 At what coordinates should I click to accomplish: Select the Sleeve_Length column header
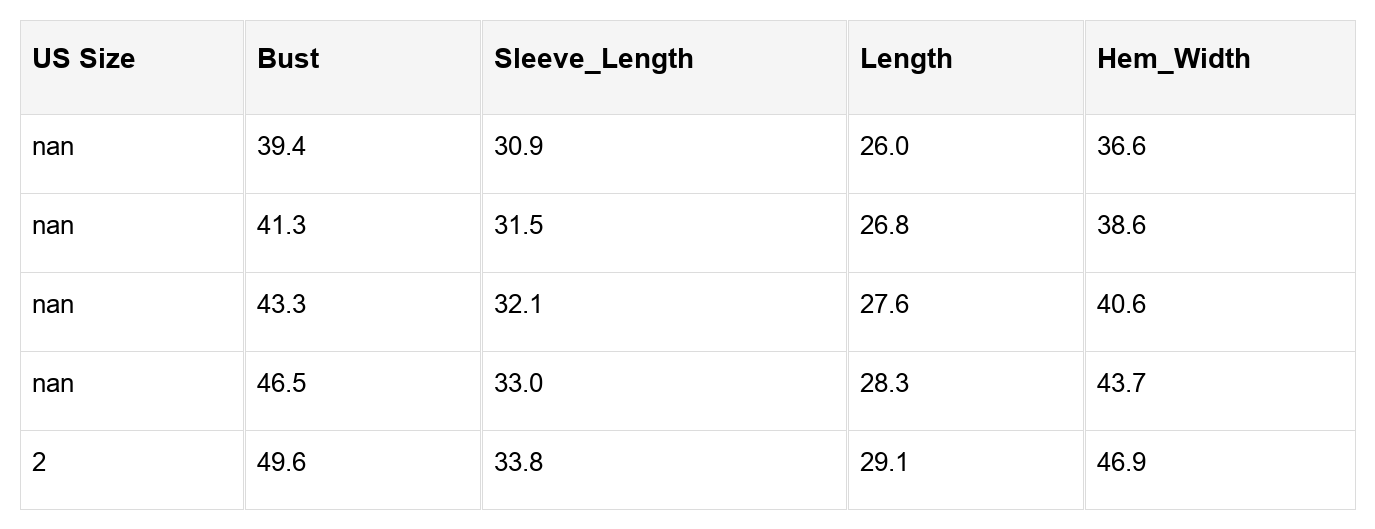(593, 59)
